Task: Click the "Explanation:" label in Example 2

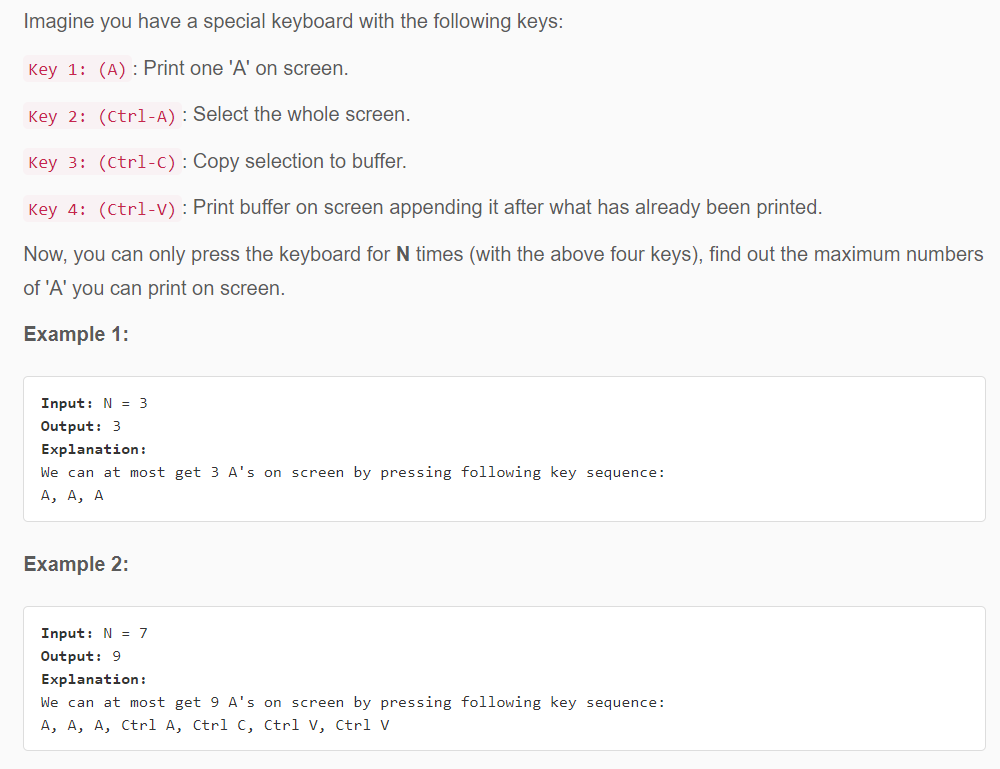Action: (x=94, y=679)
